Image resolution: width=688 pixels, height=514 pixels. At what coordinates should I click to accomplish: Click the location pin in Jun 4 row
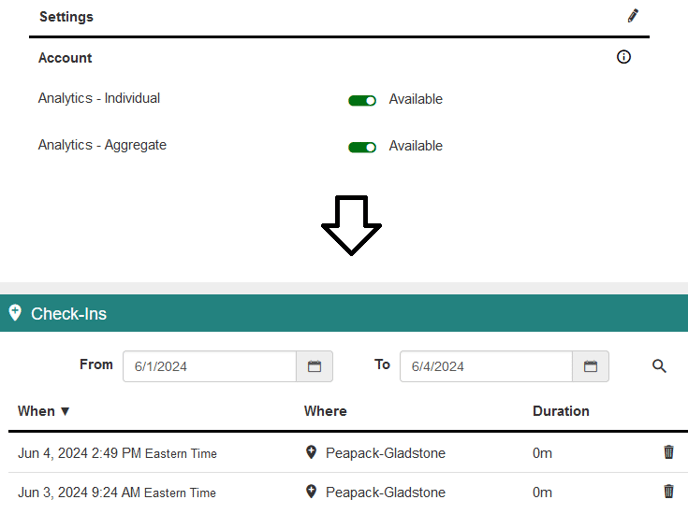point(311,453)
